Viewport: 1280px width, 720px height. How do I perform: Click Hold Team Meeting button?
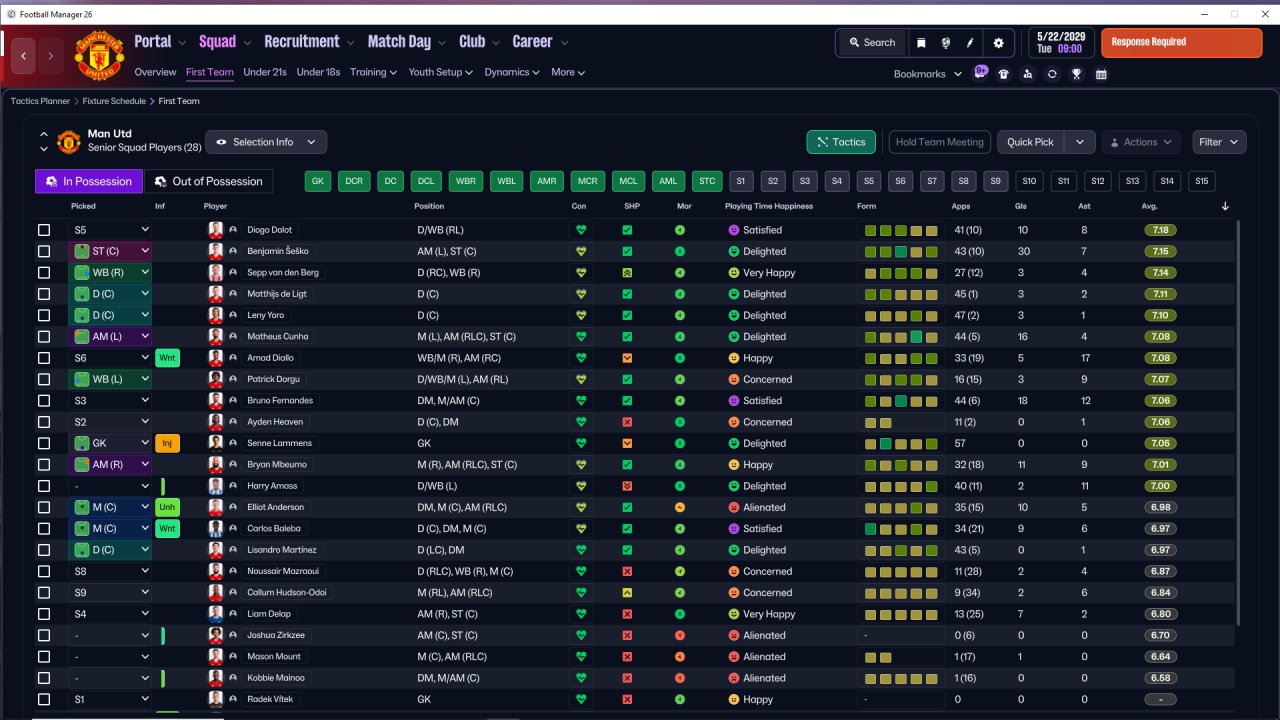pyautogui.click(x=940, y=142)
